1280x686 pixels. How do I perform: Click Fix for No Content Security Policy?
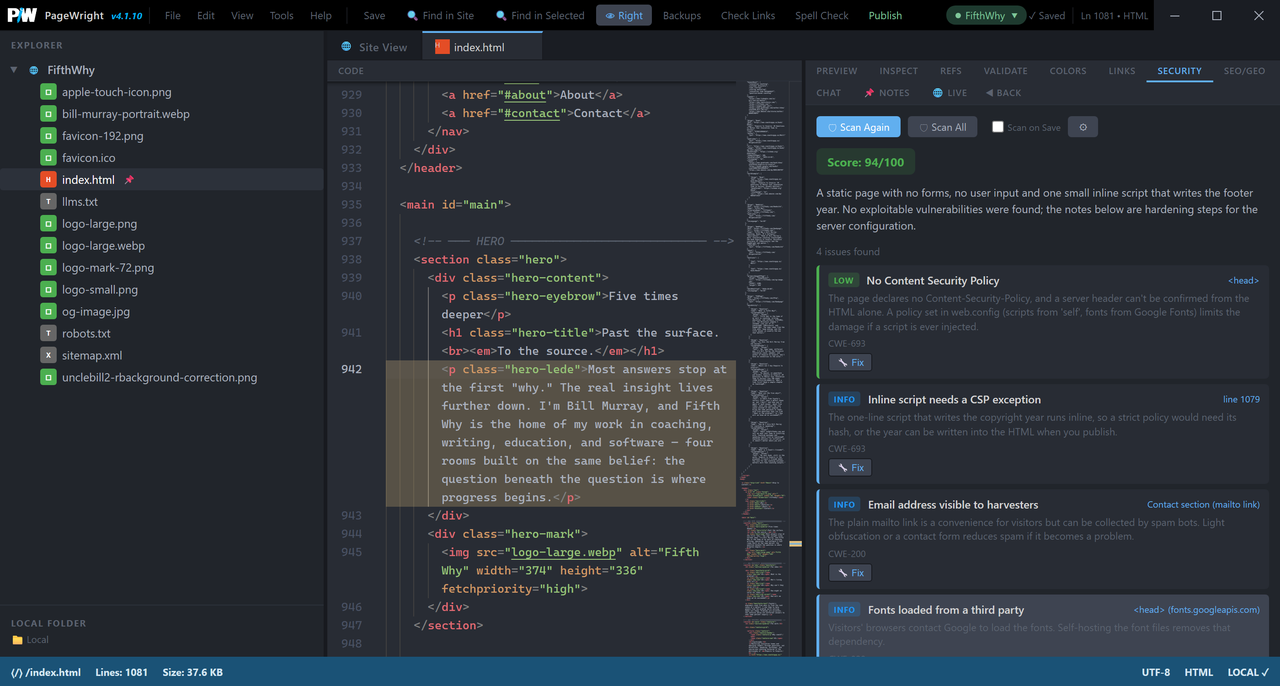[850, 362]
